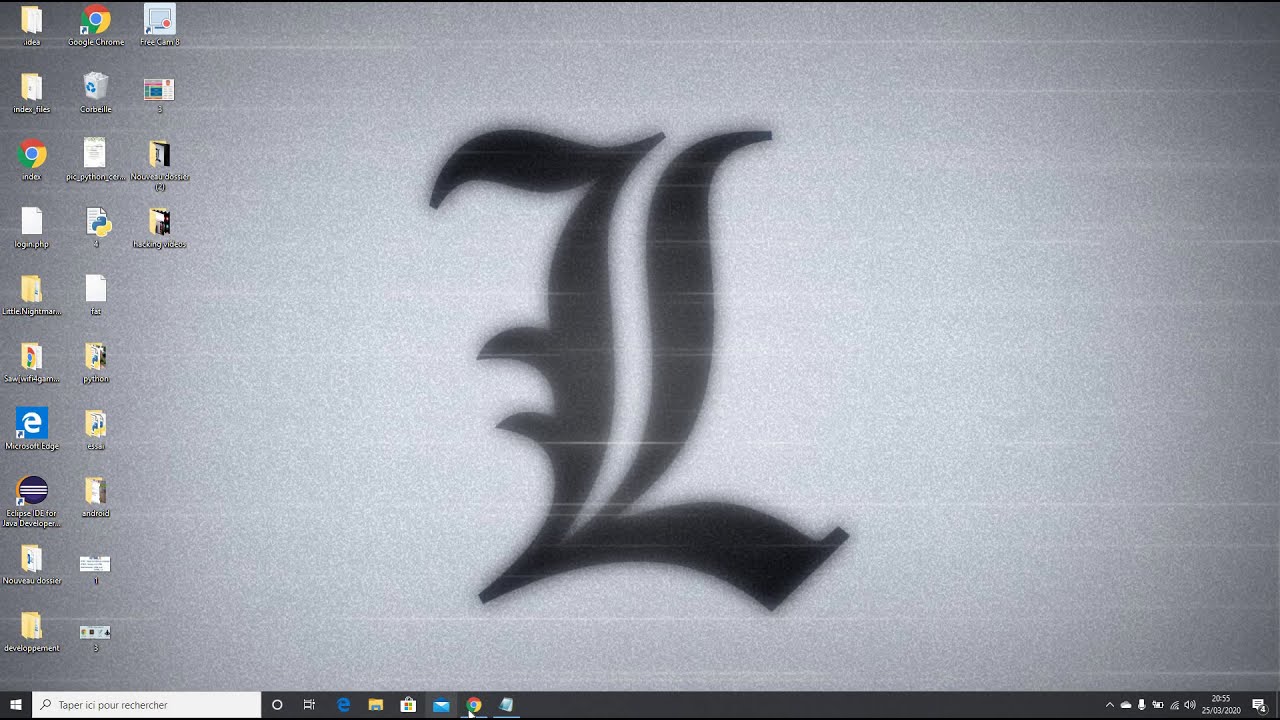Open the Wi-Fi network flyout
The width and height of the screenshot is (1280, 720).
click(x=1174, y=705)
